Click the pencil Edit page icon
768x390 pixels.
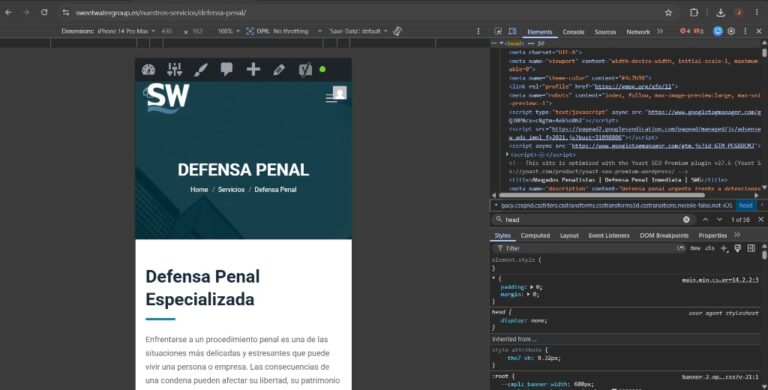[x=279, y=70]
